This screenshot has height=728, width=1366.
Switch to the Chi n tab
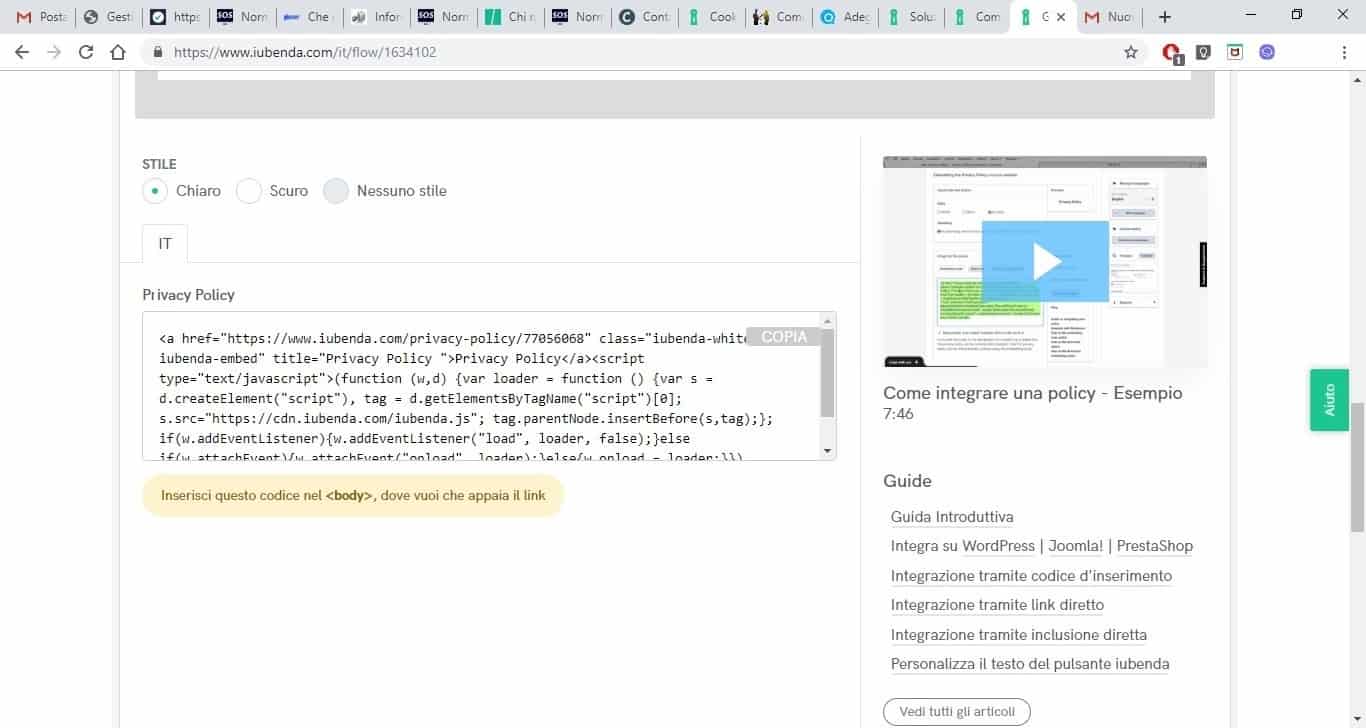pos(510,17)
